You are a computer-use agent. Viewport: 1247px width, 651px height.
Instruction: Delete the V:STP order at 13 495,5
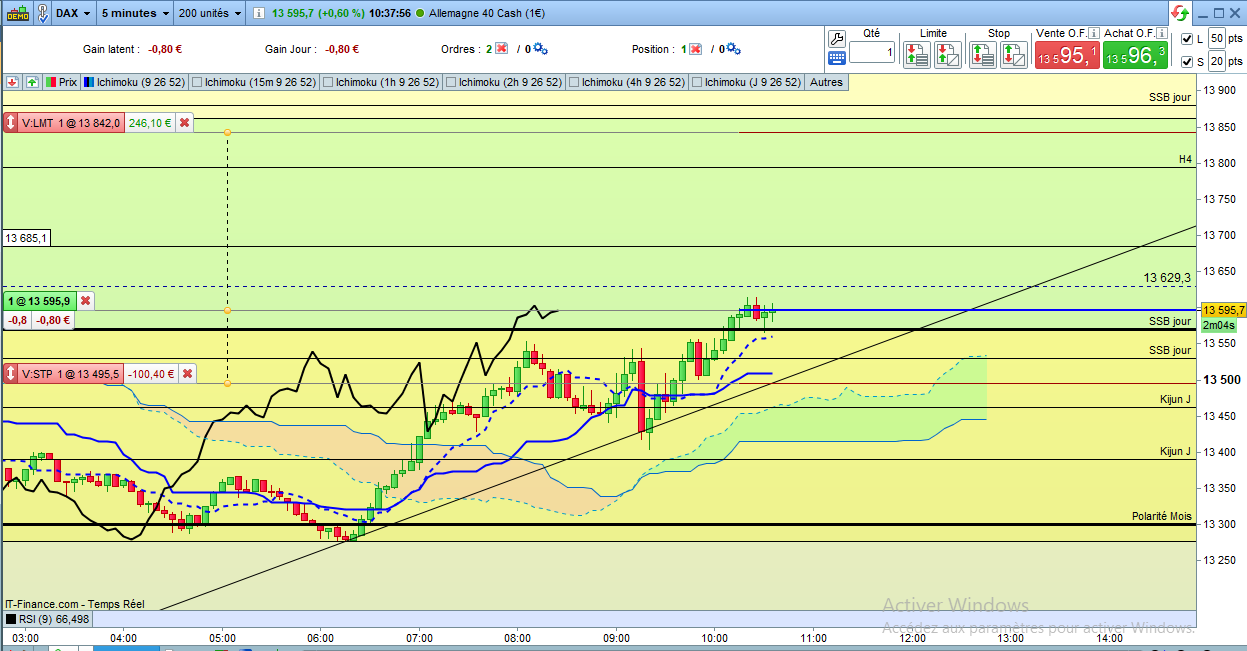click(x=187, y=374)
